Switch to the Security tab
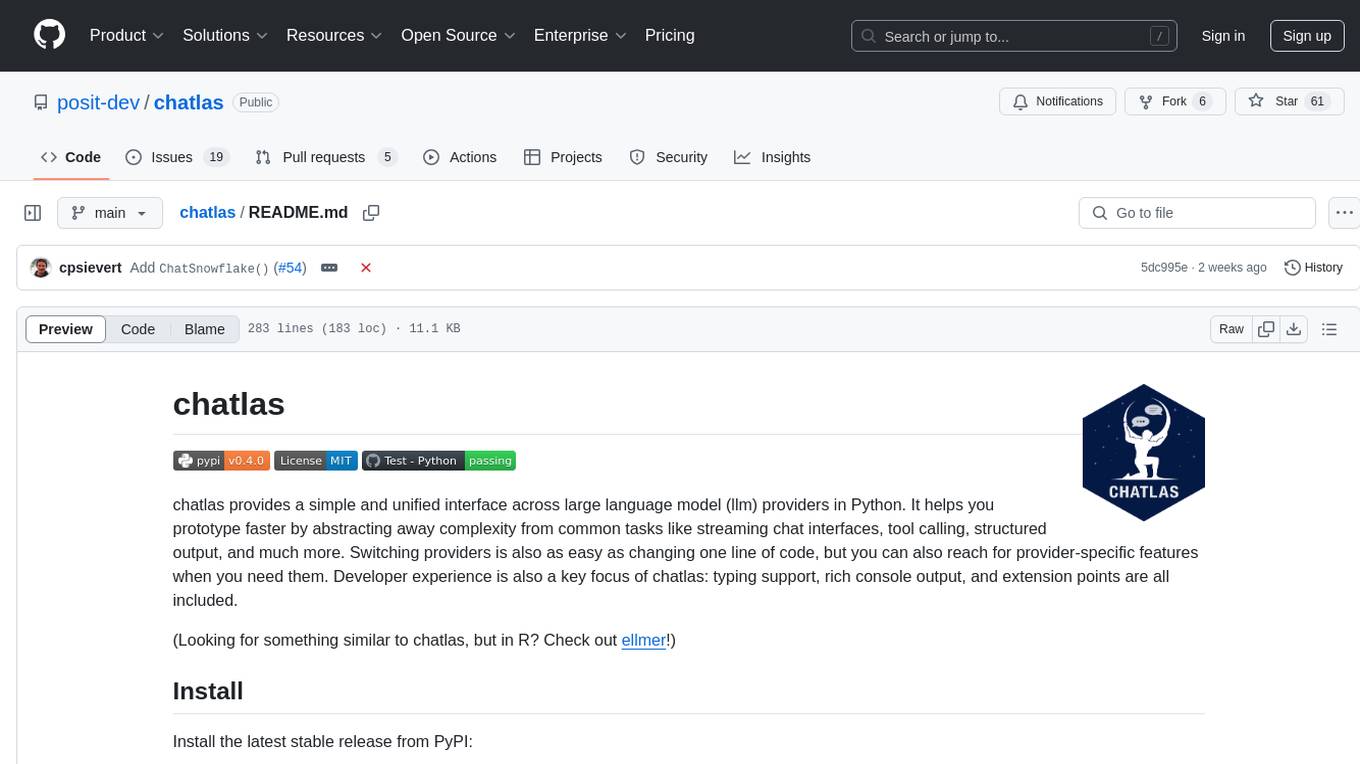1360x764 pixels. 668,157
